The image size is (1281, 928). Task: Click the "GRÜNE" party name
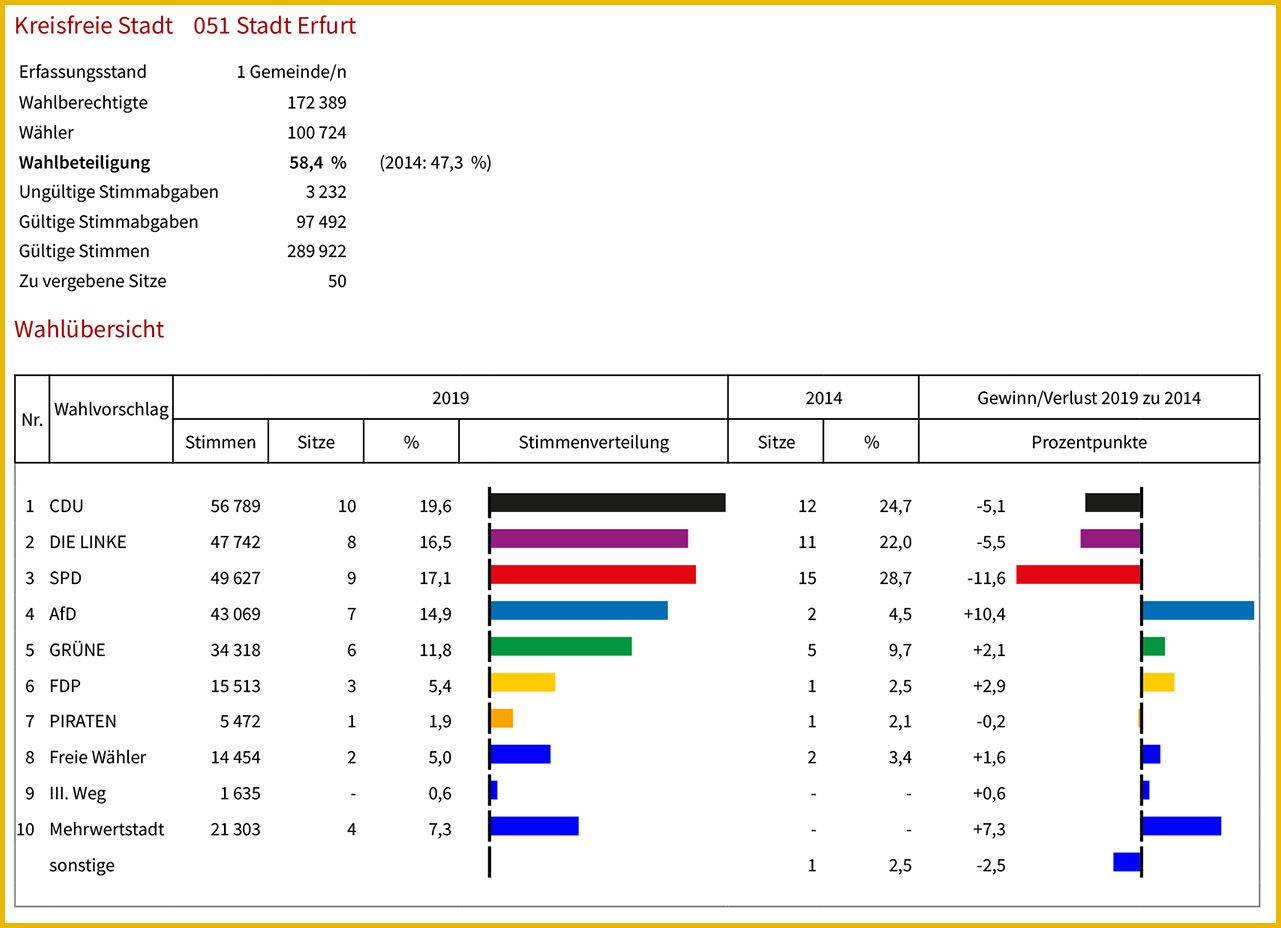(77, 650)
